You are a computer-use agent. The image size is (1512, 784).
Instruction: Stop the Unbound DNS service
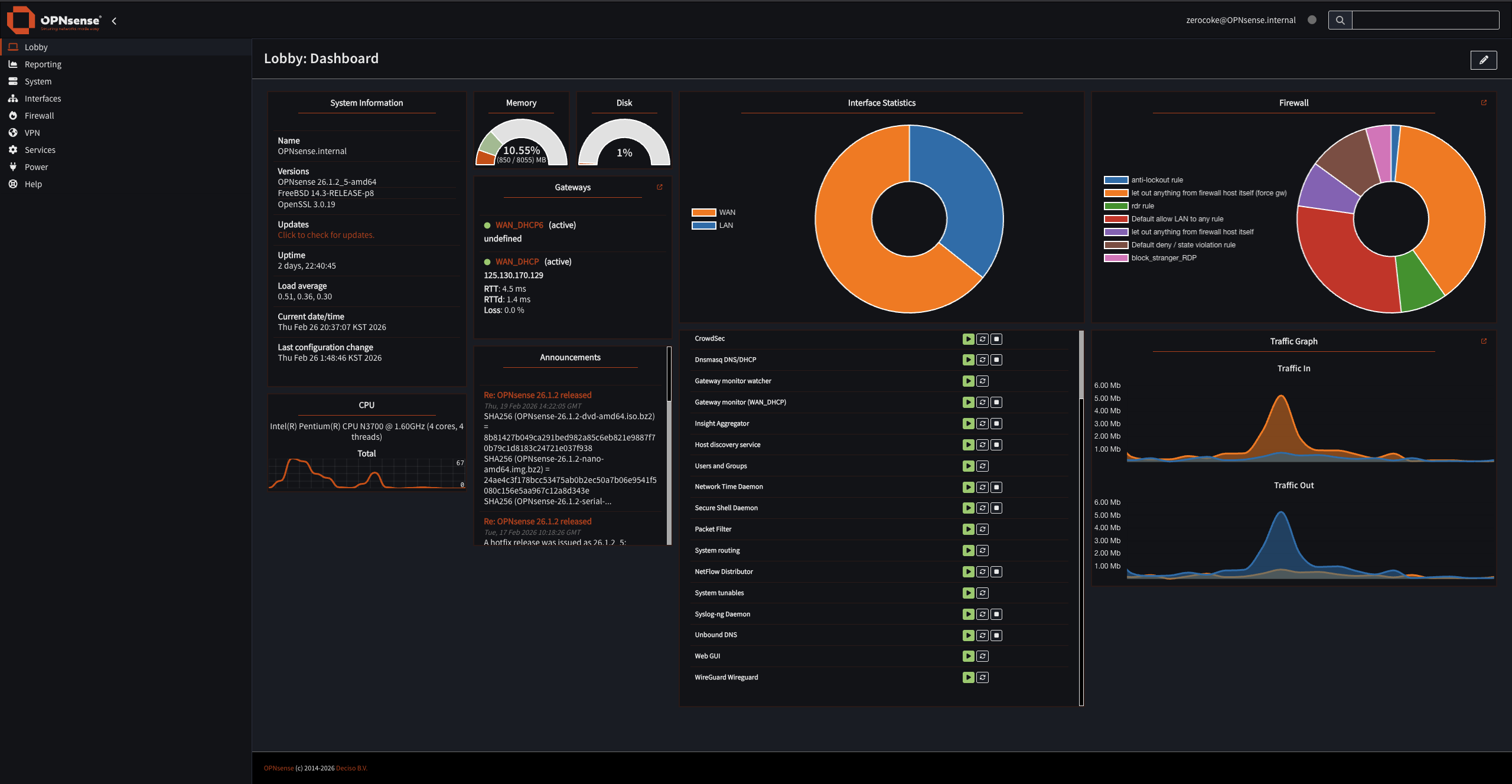(x=996, y=635)
